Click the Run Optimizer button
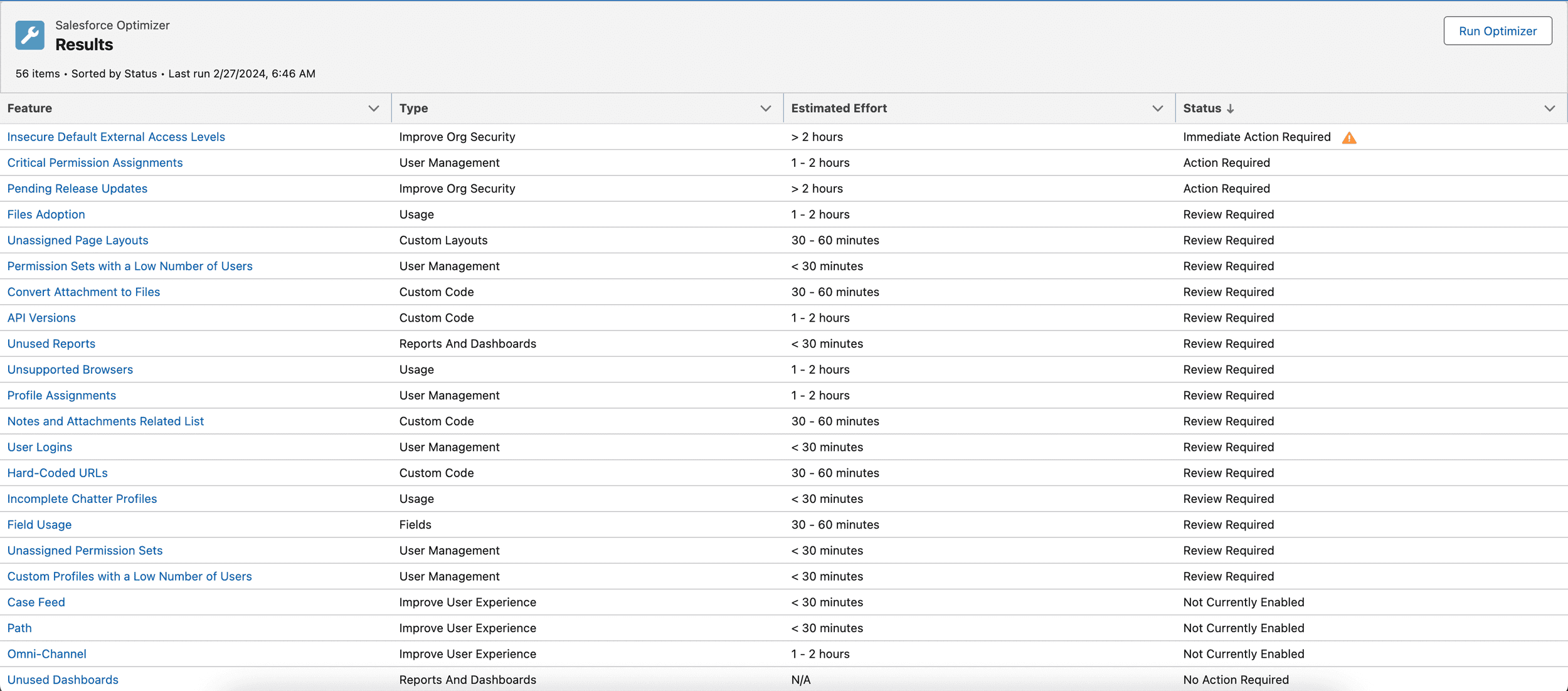The width and height of the screenshot is (1568, 691). (1497, 30)
